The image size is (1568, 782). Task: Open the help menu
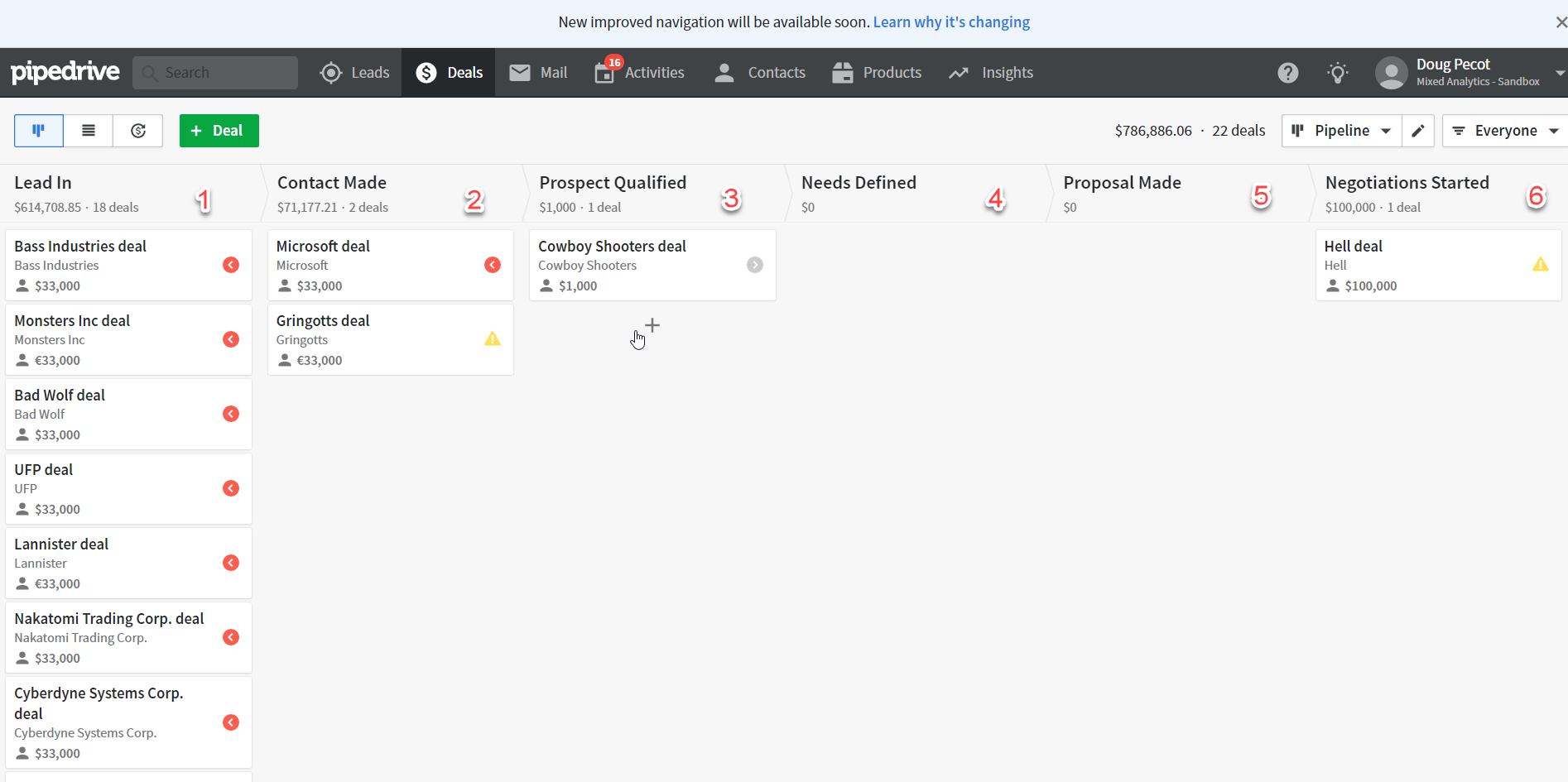click(1287, 72)
